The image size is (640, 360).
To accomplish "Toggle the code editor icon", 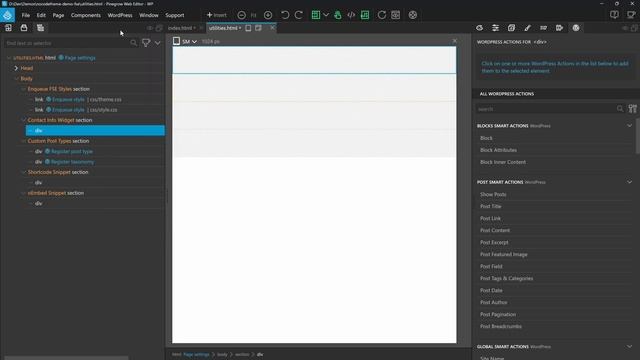I will click(351, 15).
